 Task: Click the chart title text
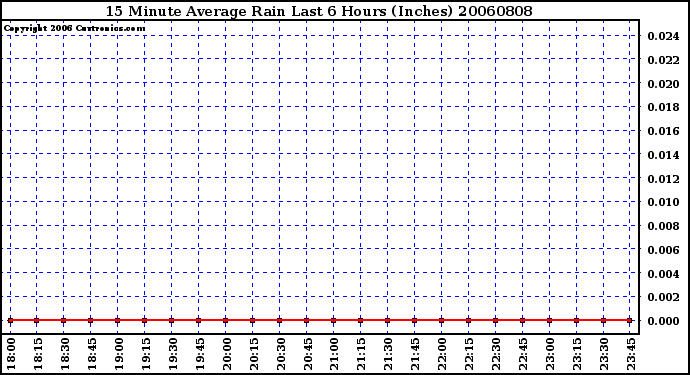(x=319, y=11)
